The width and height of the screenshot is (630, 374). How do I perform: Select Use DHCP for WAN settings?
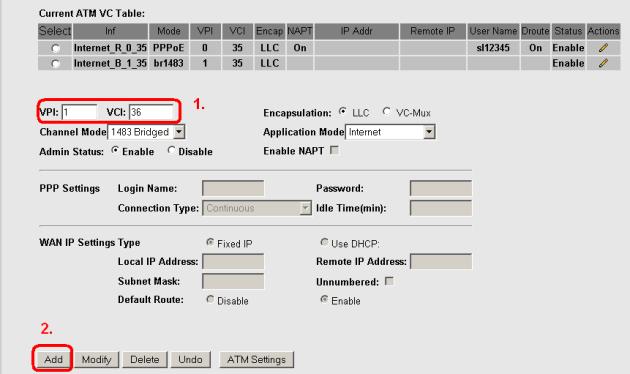click(x=324, y=242)
